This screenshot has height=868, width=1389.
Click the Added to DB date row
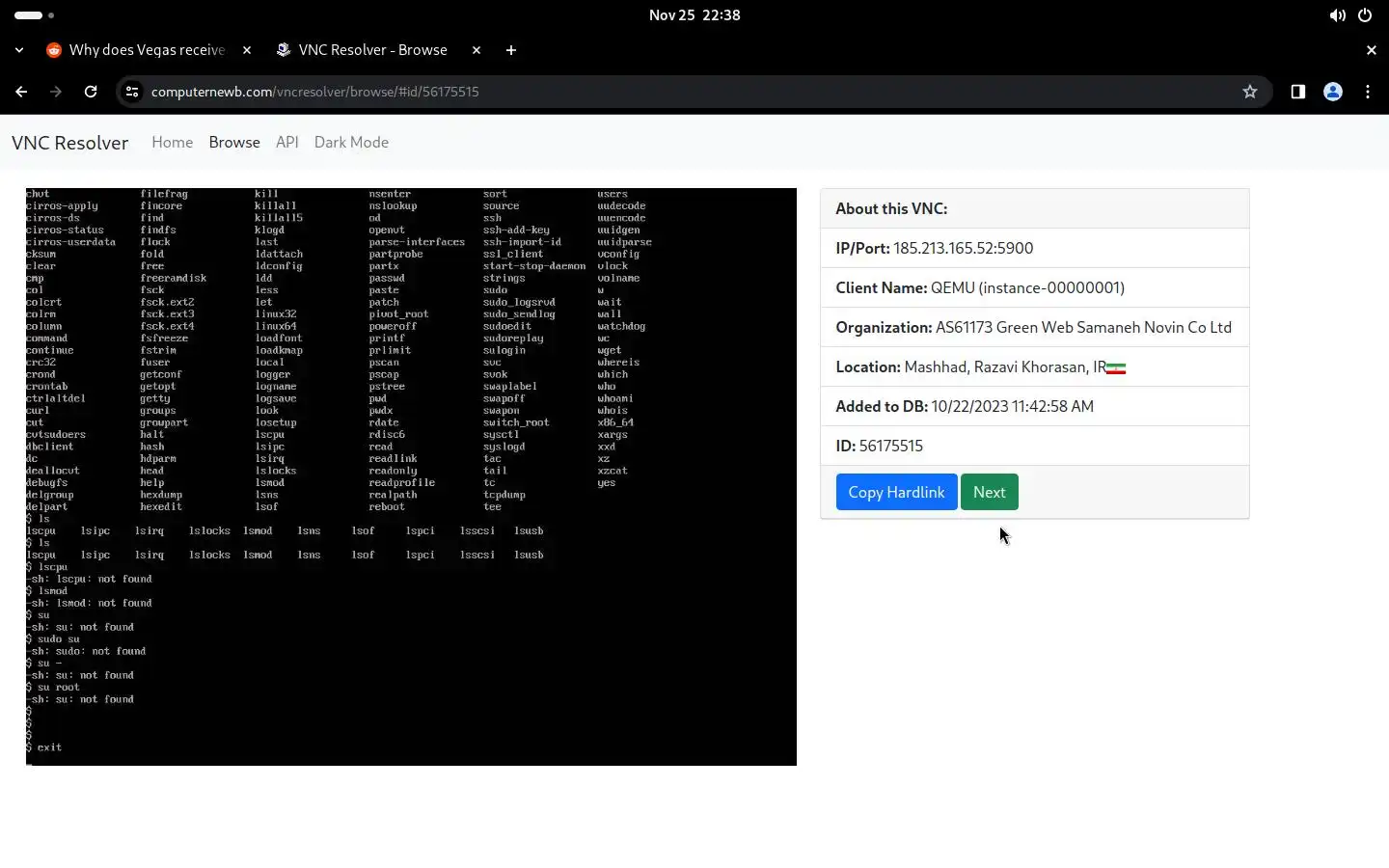click(1035, 406)
